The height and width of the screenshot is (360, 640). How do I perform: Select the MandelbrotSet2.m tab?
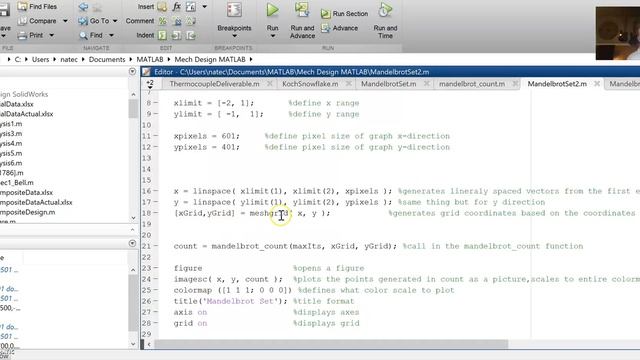click(557, 84)
